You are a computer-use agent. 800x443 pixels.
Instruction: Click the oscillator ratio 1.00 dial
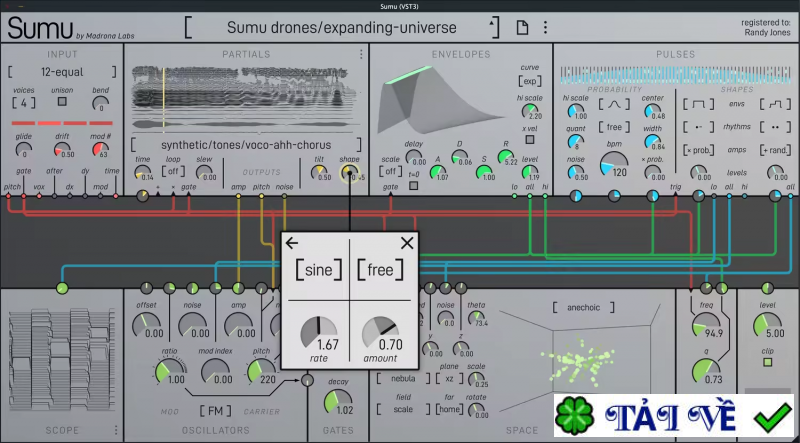click(169, 371)
